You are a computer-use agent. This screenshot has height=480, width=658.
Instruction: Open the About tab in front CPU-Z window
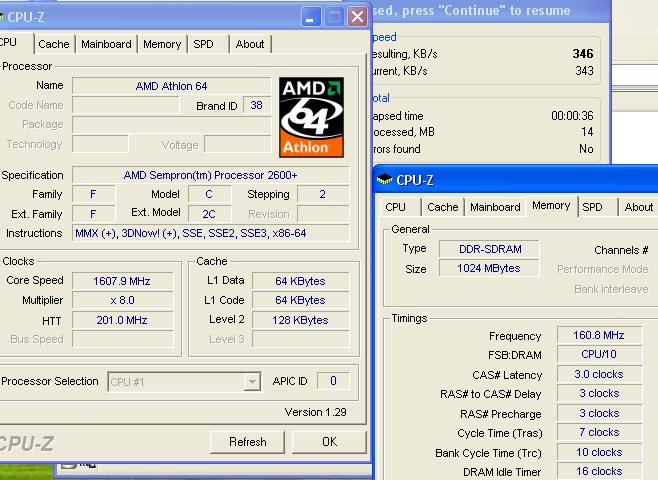coord(250,44)
